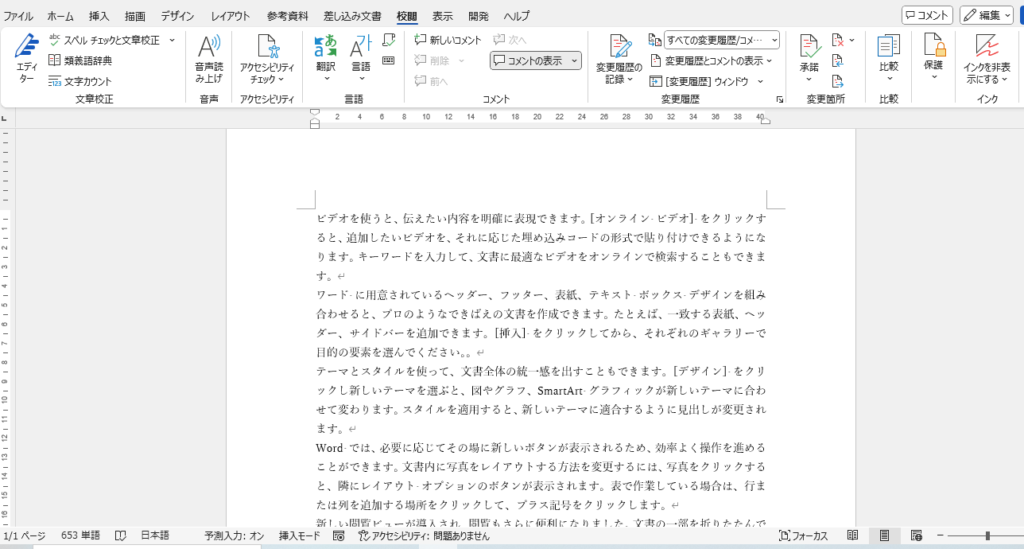Open the Translate (翻訳) tool

pyautogui.click(x=325, y=59)
